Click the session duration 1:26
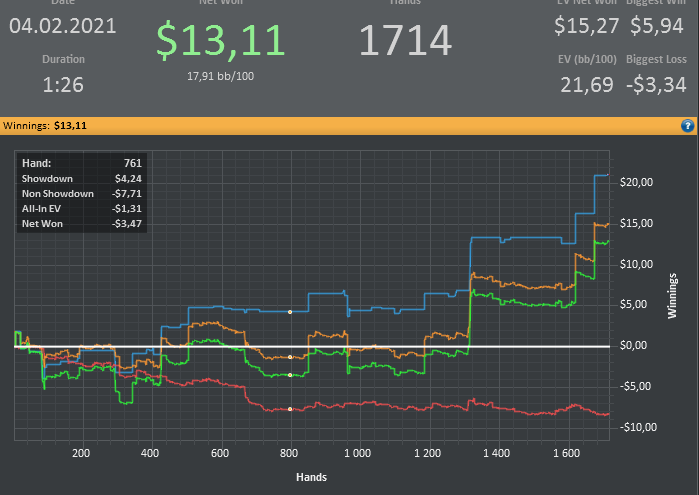 click(63, 85)
